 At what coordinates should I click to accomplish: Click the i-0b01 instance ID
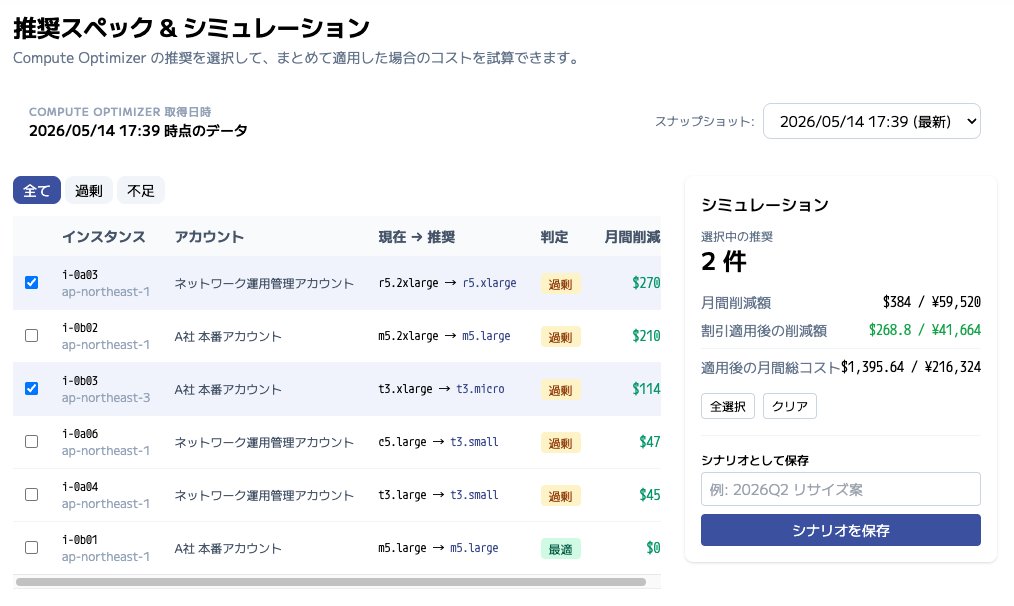tap(80, 540)
